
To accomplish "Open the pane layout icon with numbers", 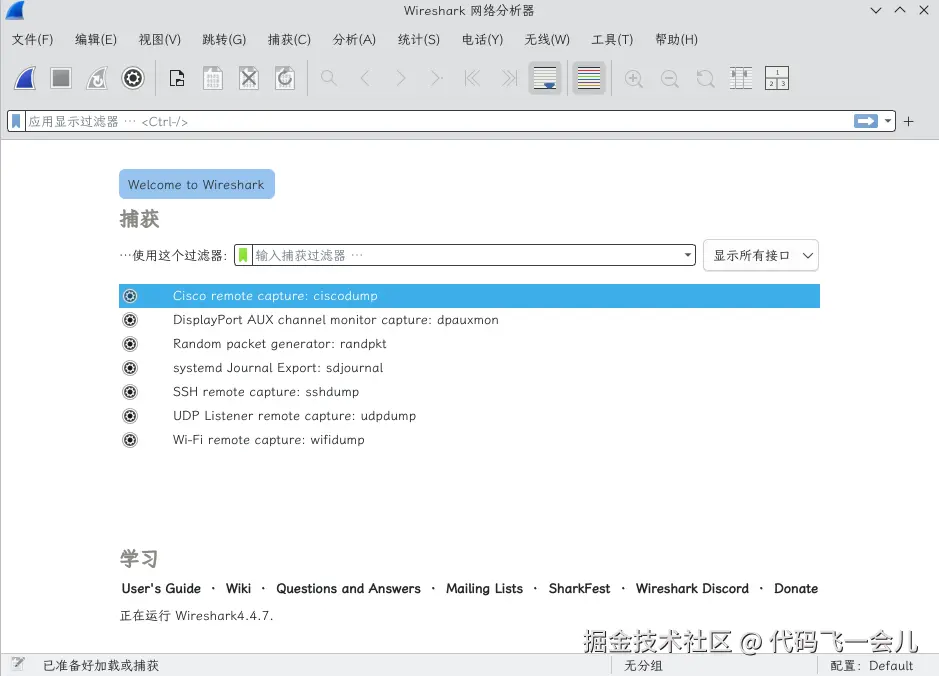I will pyautogui.click(x=777, y=78).
